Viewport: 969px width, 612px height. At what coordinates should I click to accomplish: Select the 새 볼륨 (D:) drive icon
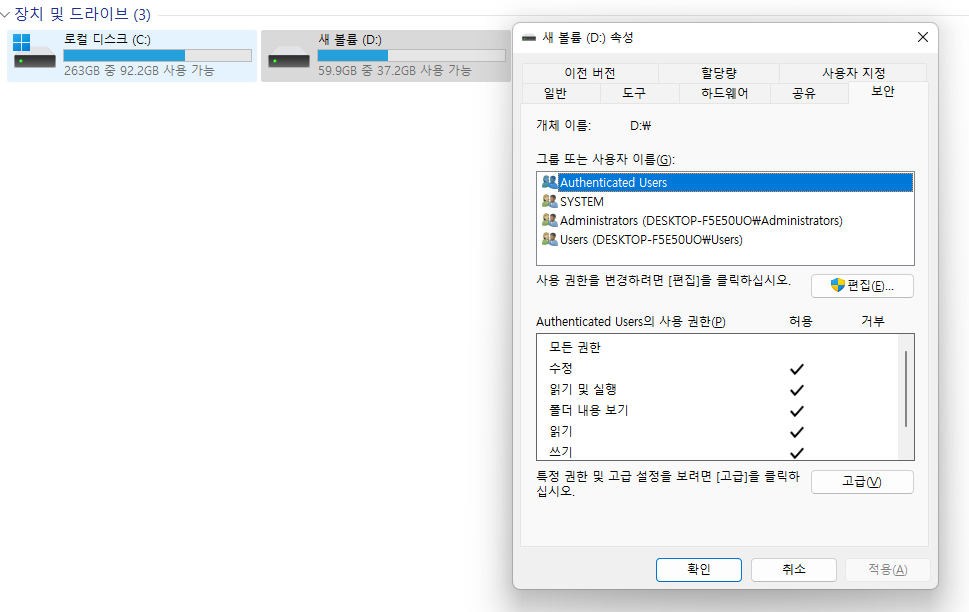(x=289, y=55)
